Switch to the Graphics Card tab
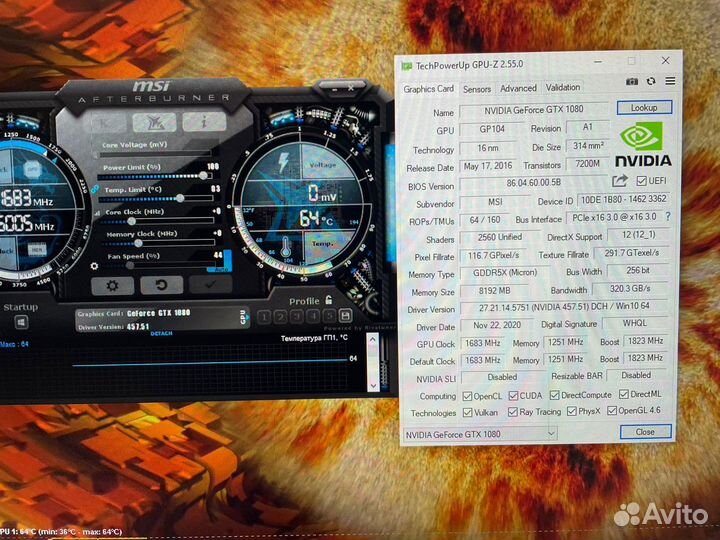This screenshot has width=720, height=540. point(428,89)
